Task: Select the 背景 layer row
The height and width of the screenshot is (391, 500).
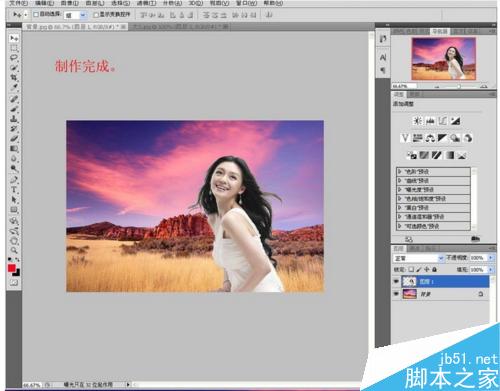Action: click(441, 294)
